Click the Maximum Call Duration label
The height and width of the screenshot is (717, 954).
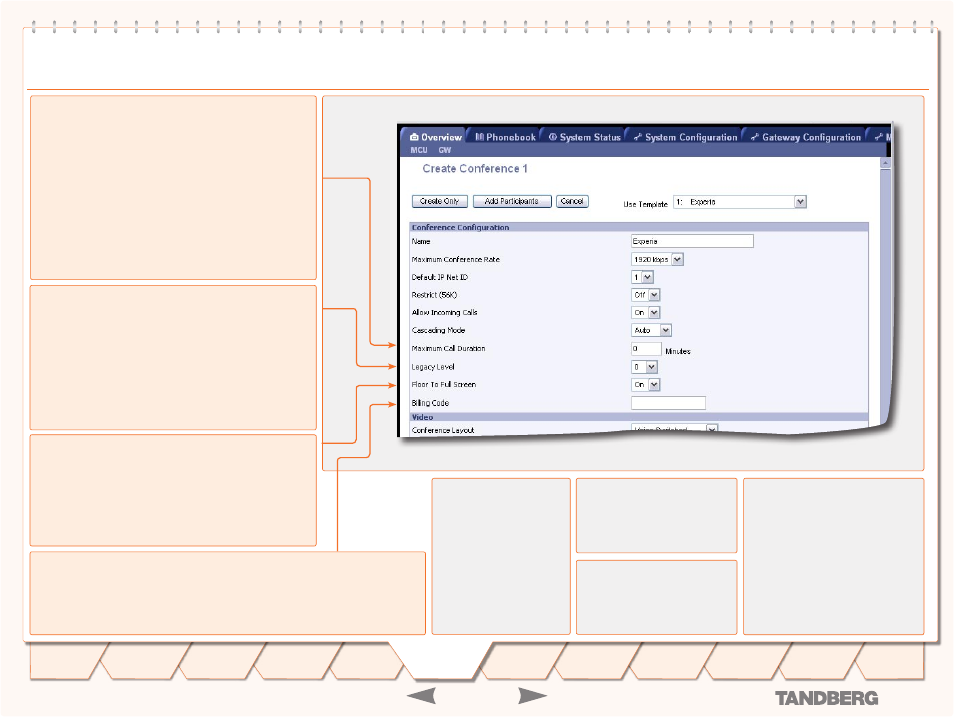pyautogui.click(x=448, y=348)
